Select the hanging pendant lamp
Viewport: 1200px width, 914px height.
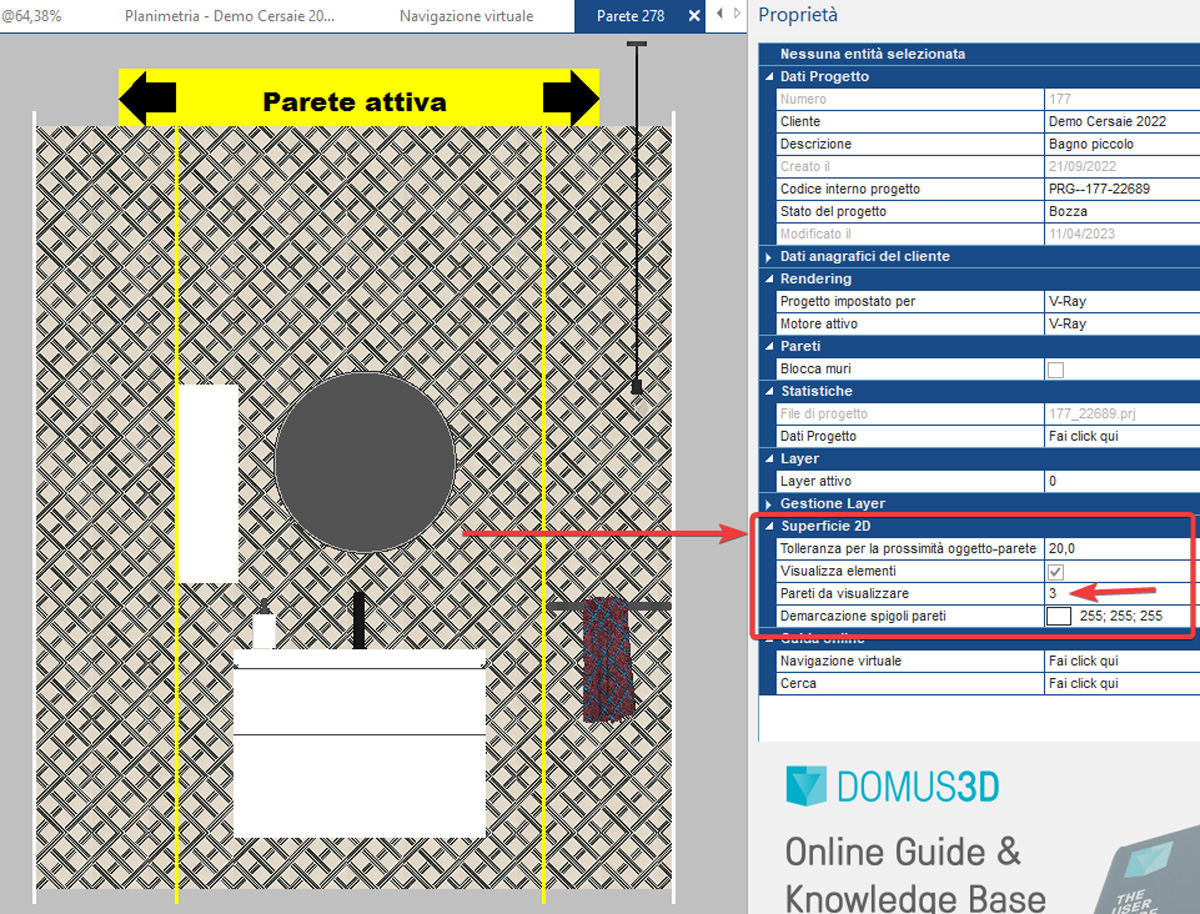pyautogui.click(x=636, y=220)
